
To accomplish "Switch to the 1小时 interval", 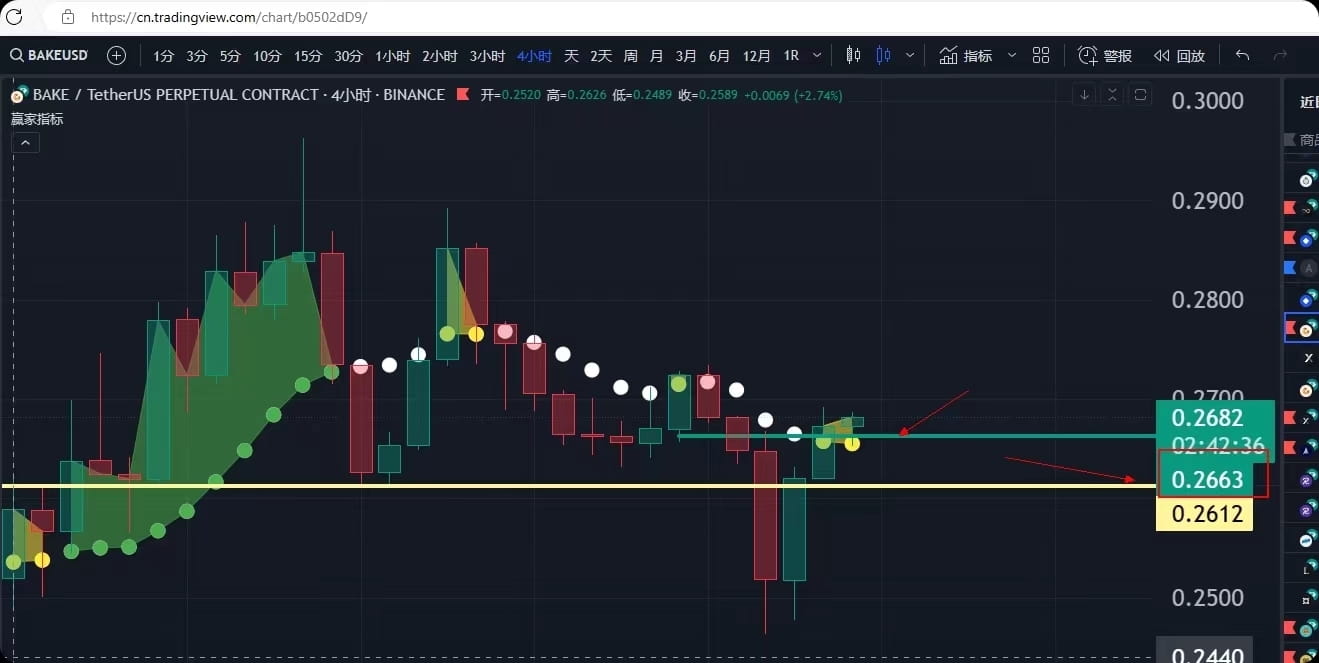I will tap(392, 56).
